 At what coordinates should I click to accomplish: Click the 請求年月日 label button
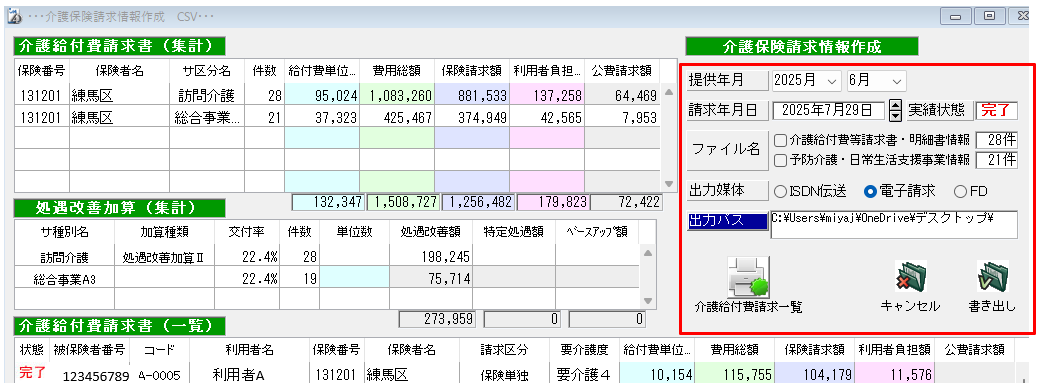pyautogui.click(x=727, y=110)
